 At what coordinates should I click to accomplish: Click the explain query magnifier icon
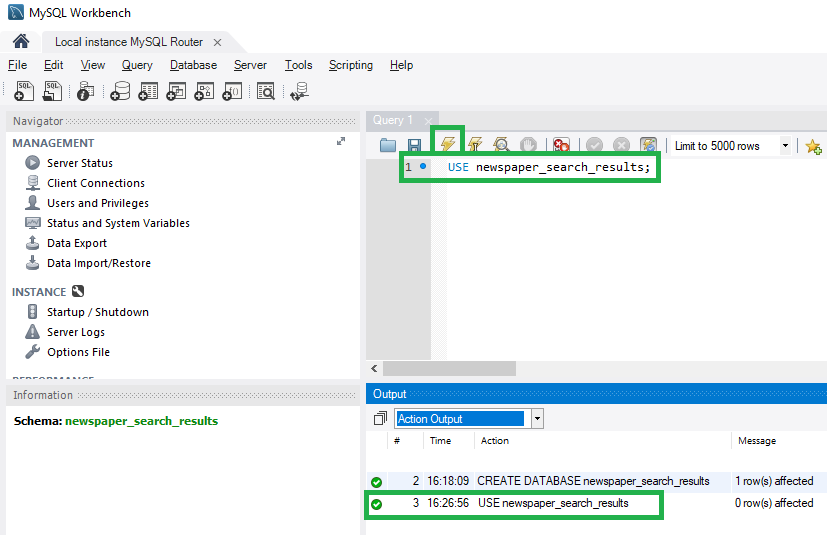(x=502, y=146)
